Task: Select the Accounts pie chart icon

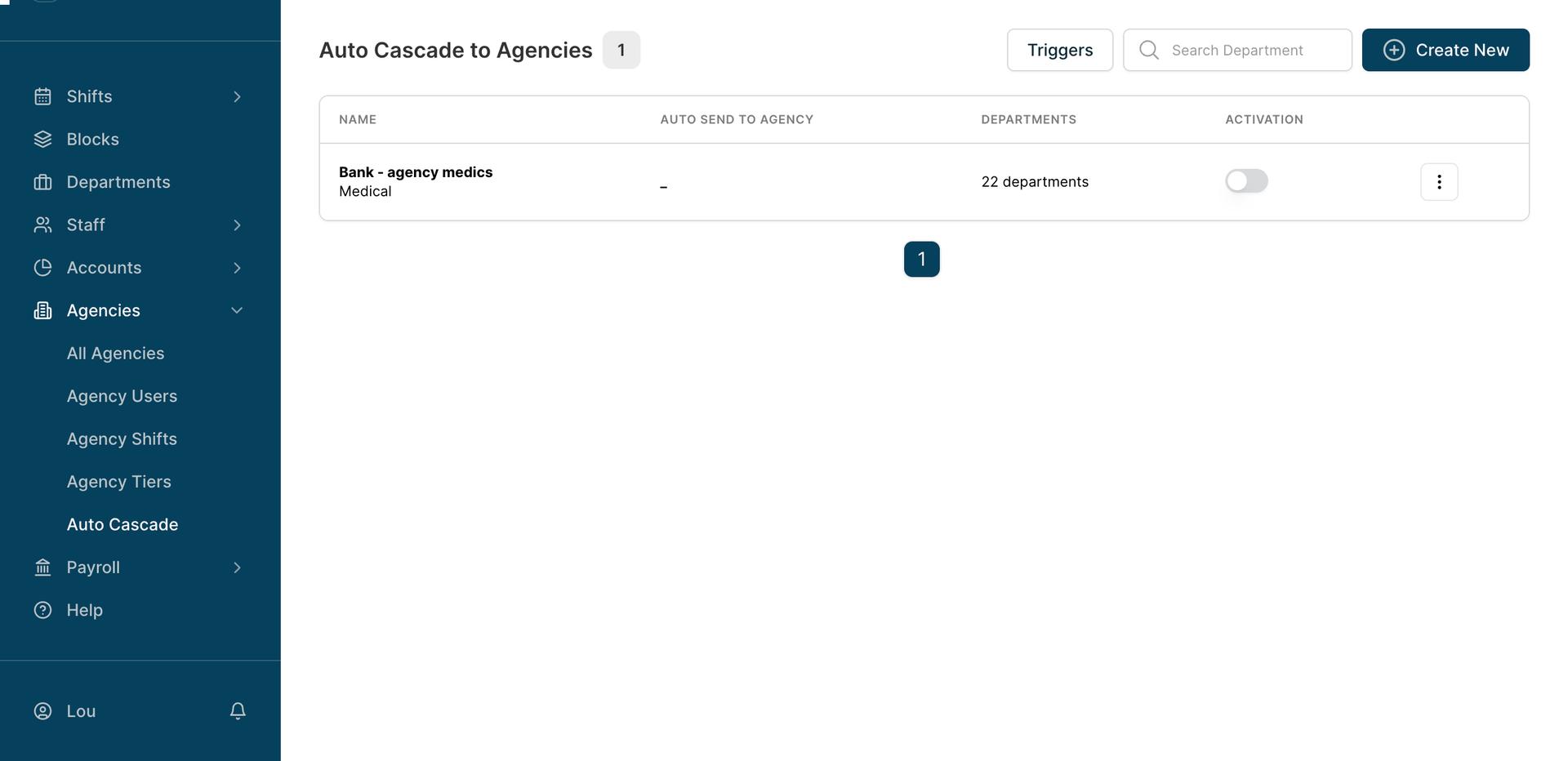Action: tap(43, 267)
